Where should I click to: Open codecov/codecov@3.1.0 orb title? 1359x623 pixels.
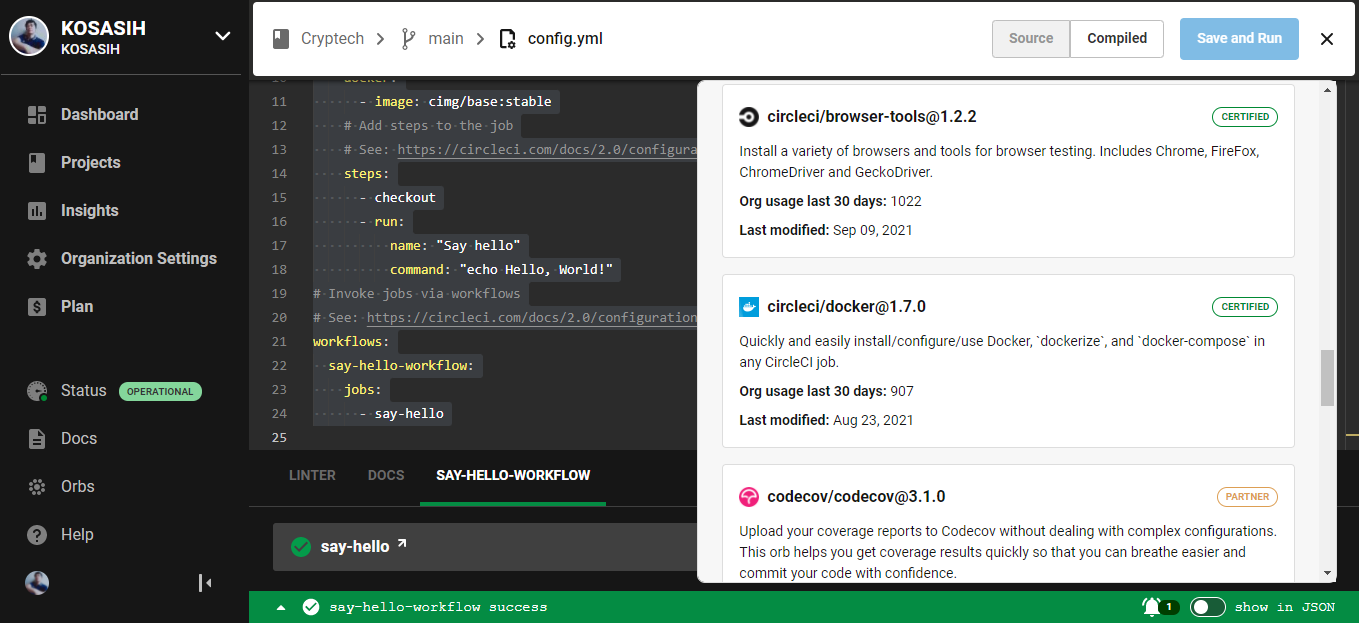click(856, 497)
